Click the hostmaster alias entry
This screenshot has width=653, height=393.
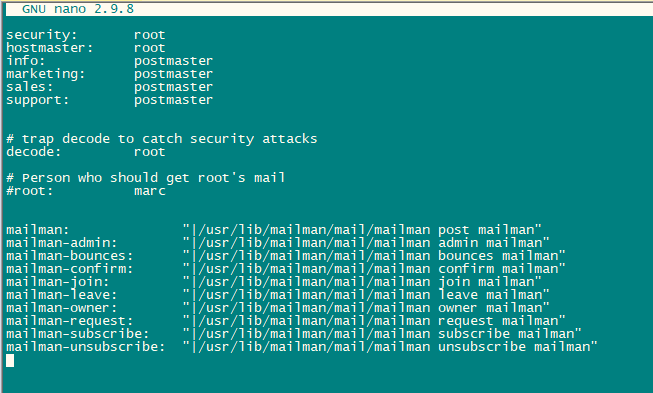tap(85, 47)
